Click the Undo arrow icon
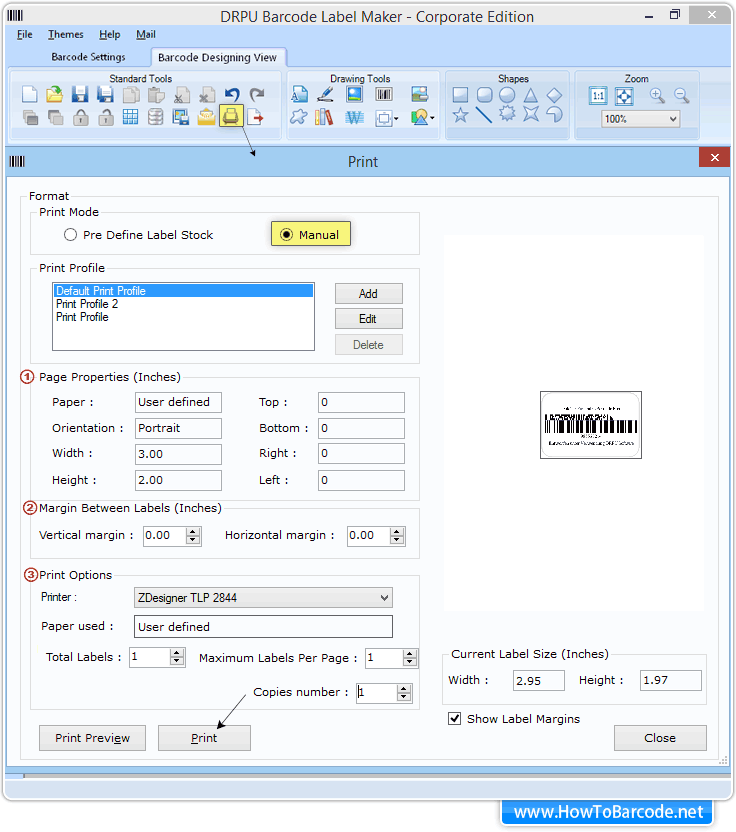736x832 pixels. point(232,95)
